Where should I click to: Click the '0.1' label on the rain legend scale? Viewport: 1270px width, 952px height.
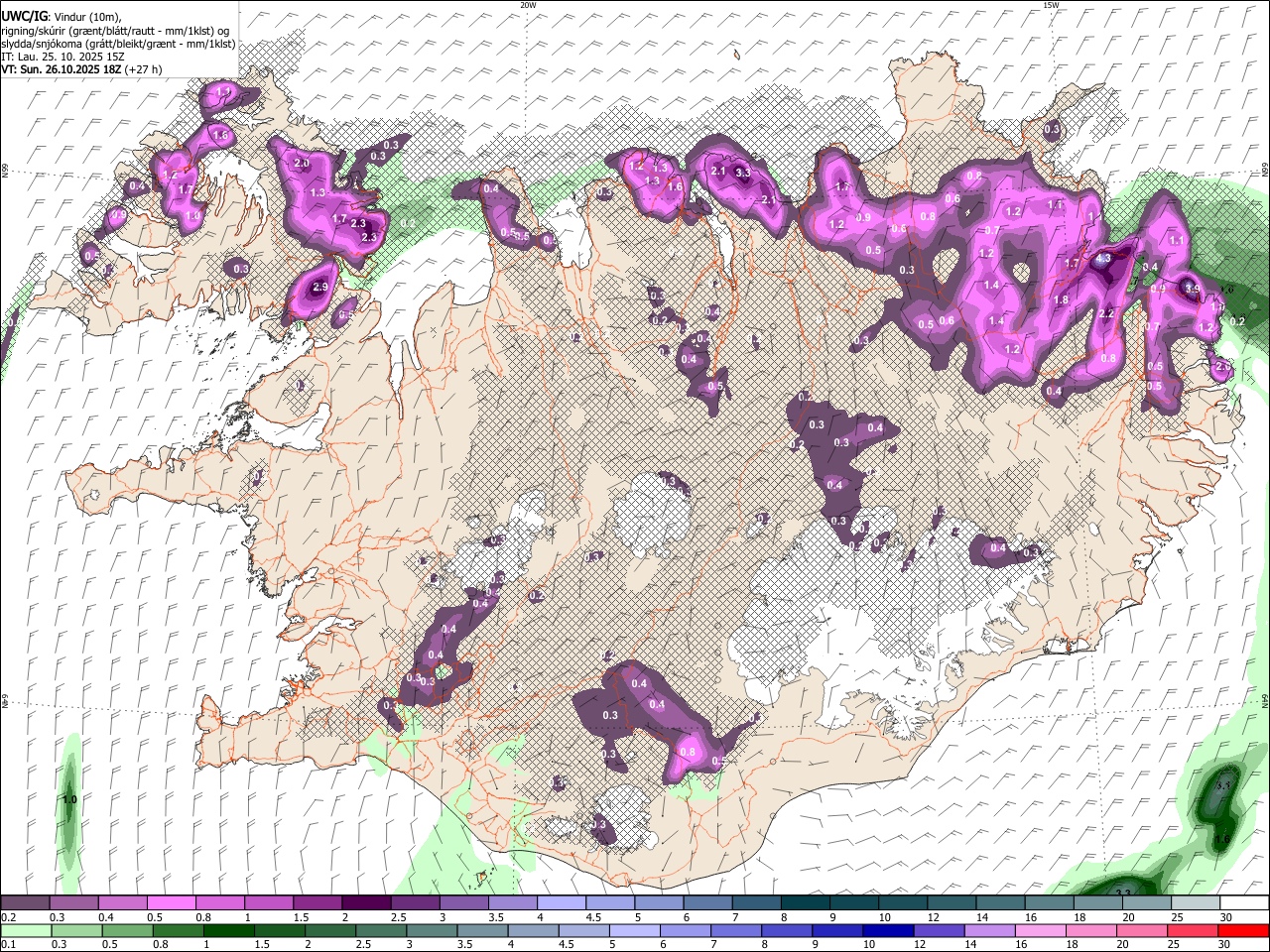coord(9,946)
